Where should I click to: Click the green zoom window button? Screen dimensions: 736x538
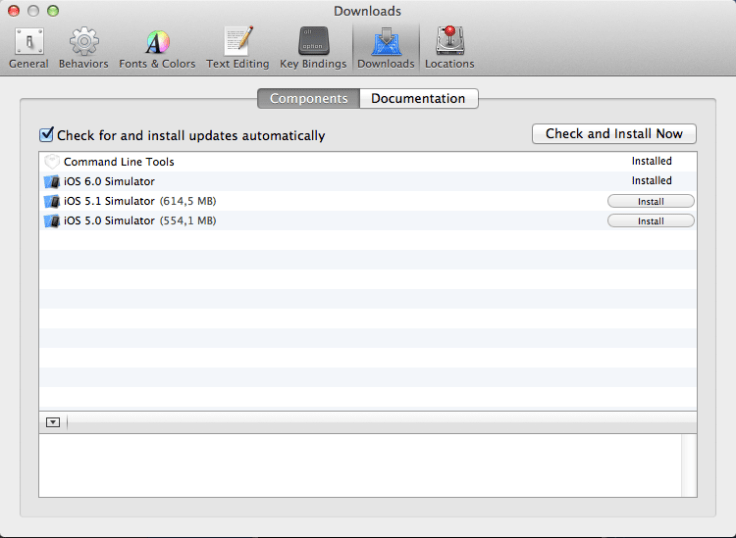tap(53, 11)
